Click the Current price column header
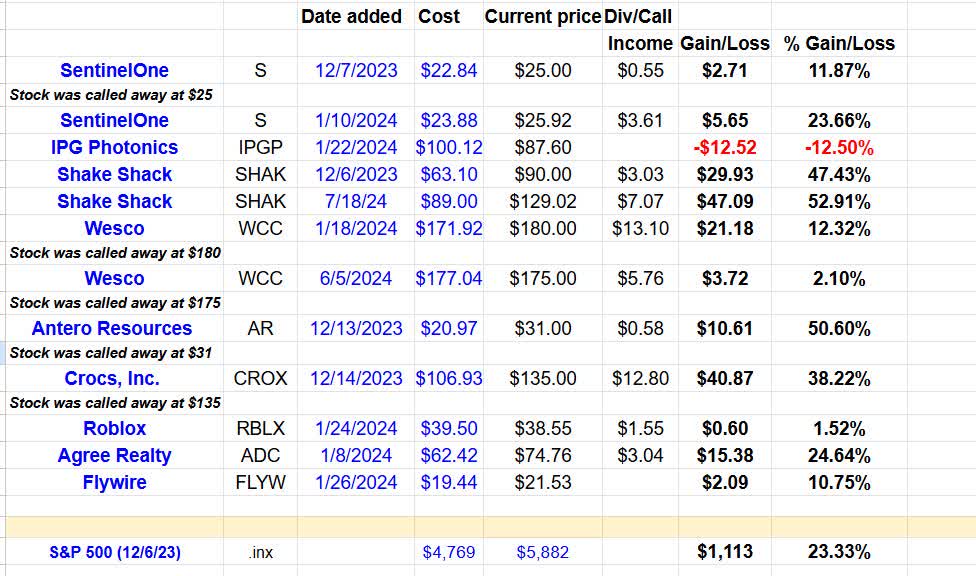The image size is (976, 576). (x=543, y=16)
